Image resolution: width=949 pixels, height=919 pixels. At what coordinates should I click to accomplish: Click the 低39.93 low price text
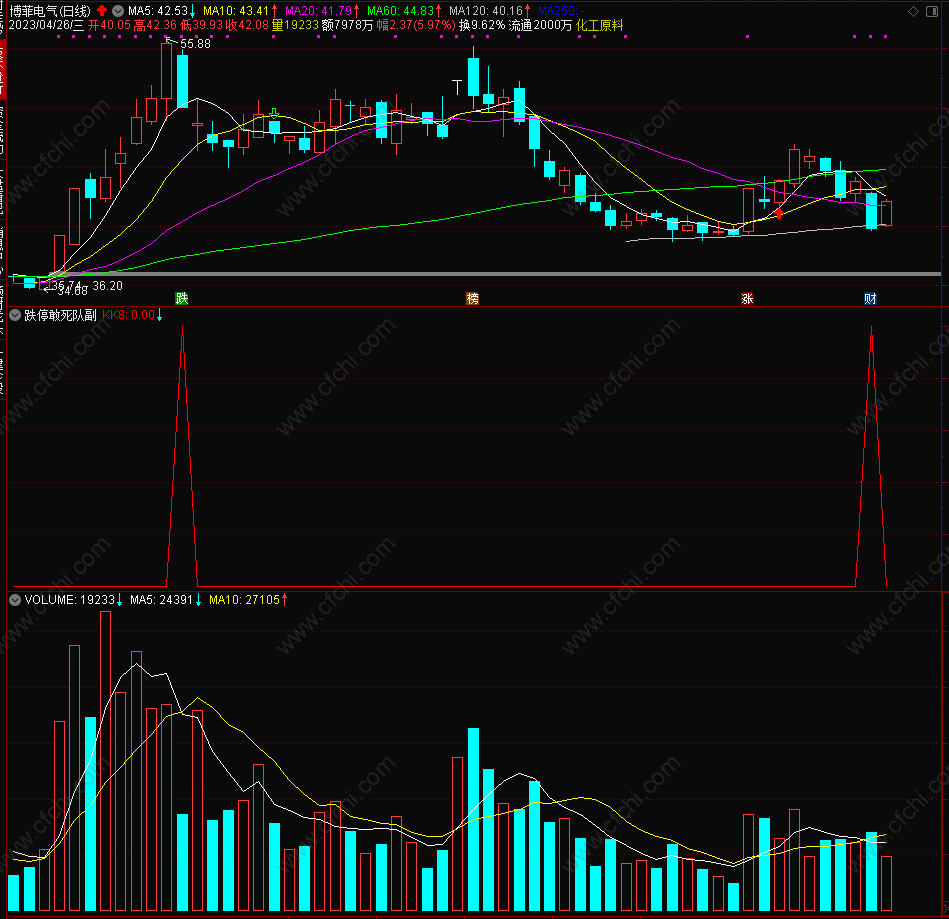202,25
